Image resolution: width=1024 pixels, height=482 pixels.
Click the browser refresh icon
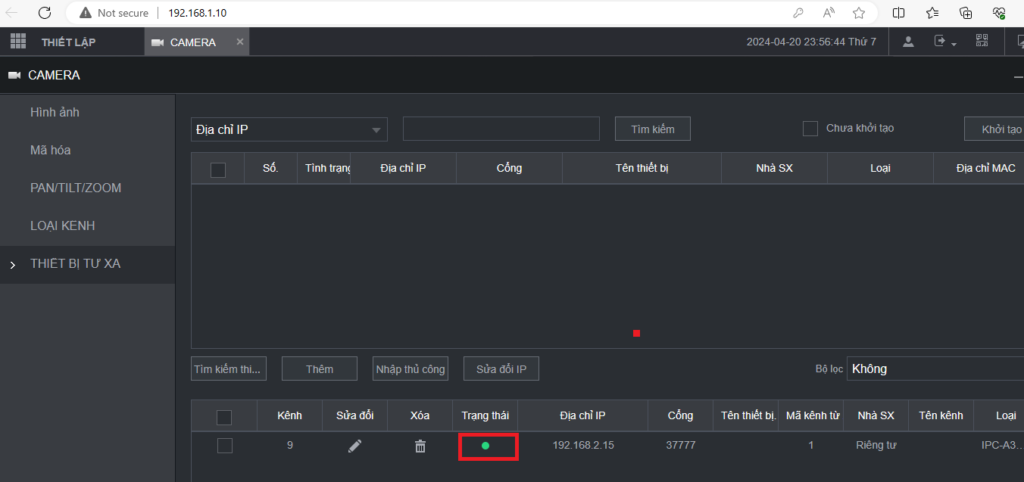click(x=45, y=13)
